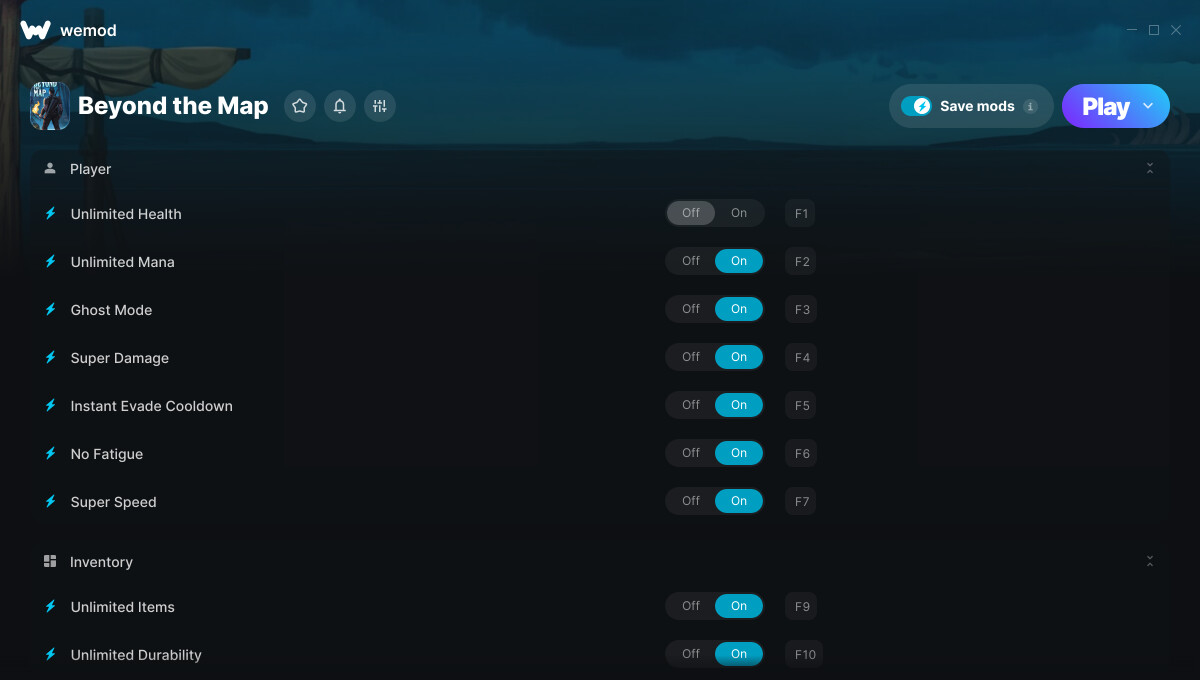Open the notifications bell icon

click(340, 106)
